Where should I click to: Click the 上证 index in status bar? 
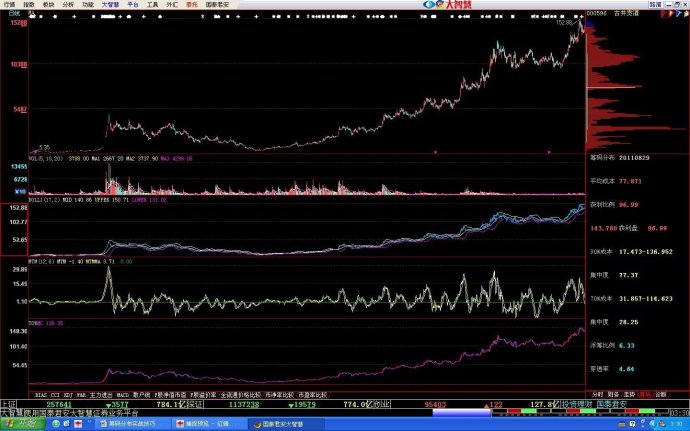[10, 404]
